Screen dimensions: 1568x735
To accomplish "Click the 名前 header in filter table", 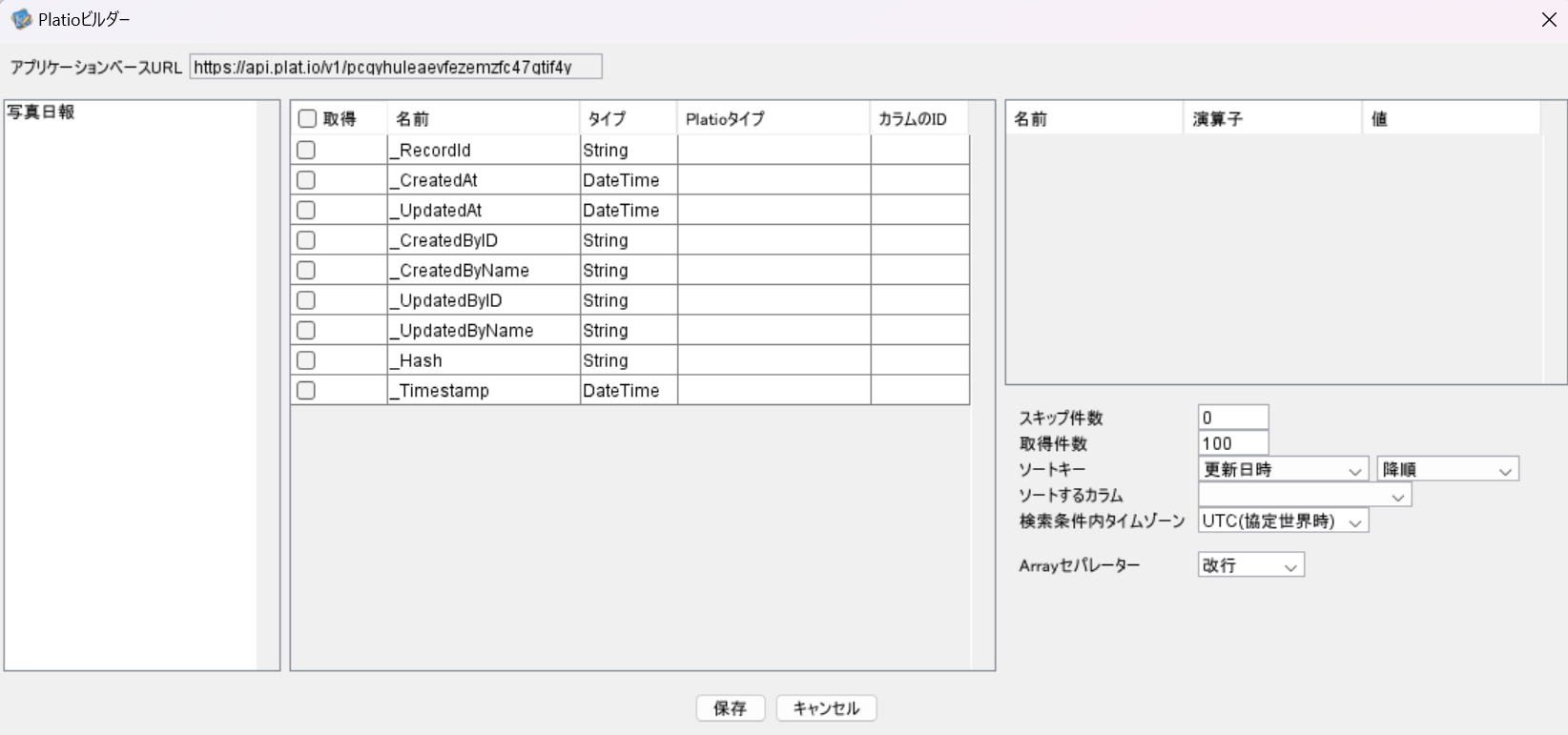I will [1095, 119].
